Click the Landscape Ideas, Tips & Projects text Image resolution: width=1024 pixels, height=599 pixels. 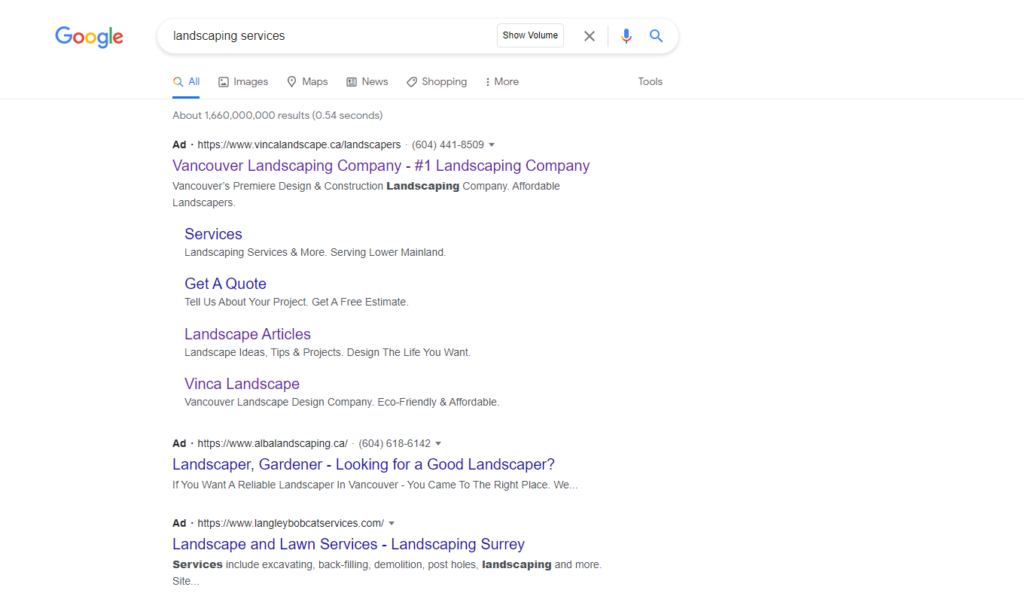327,352
